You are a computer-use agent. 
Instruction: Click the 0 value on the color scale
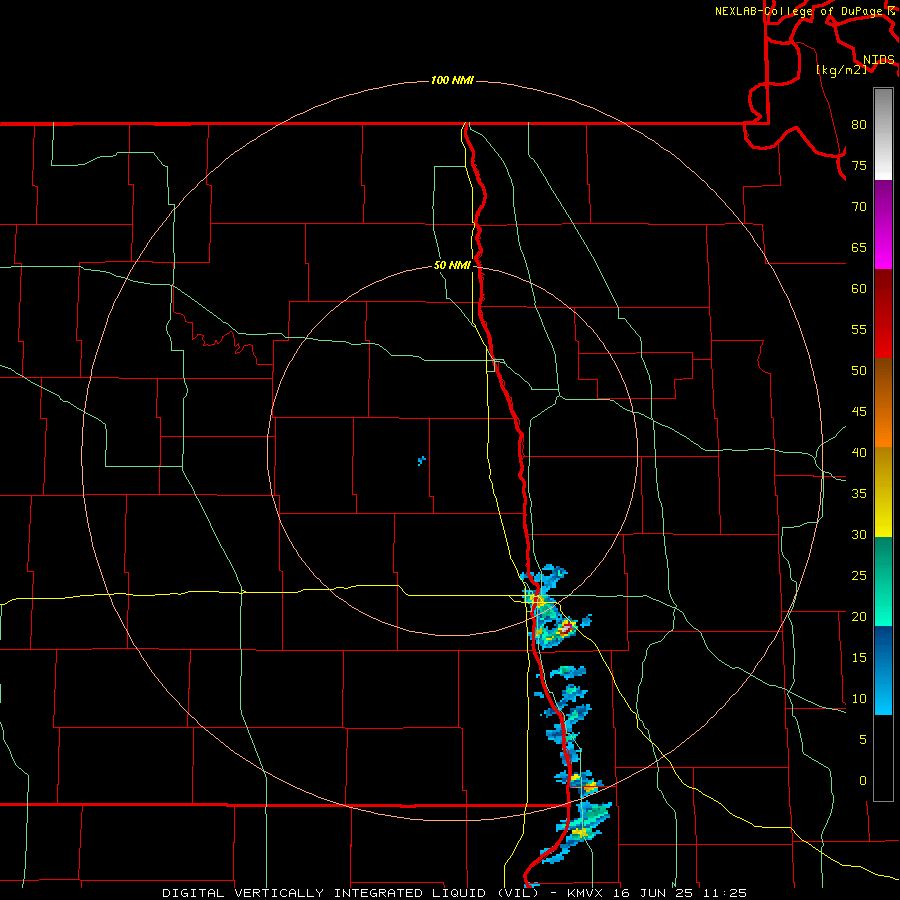[863, 781]
